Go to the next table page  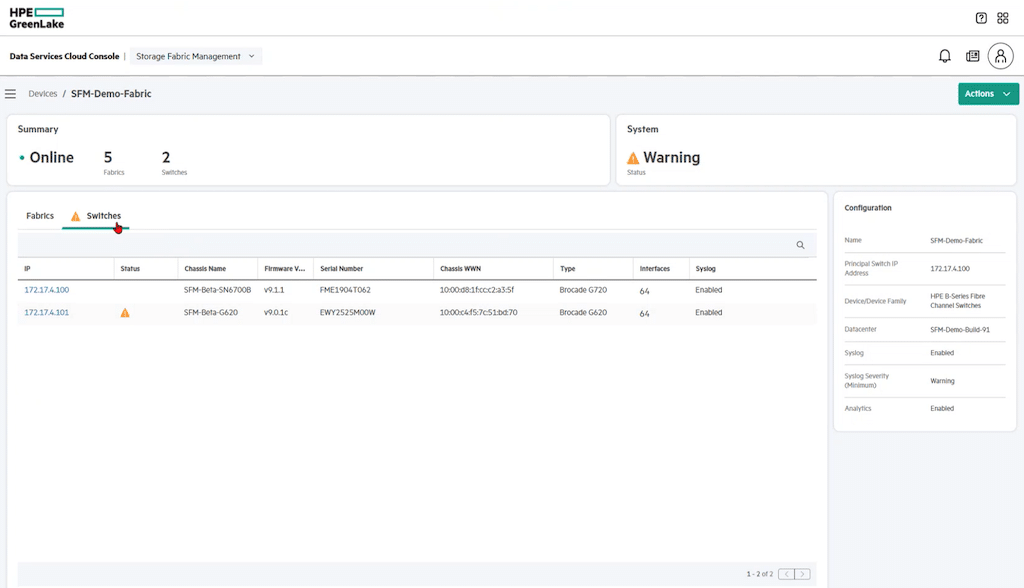(803, 574)
